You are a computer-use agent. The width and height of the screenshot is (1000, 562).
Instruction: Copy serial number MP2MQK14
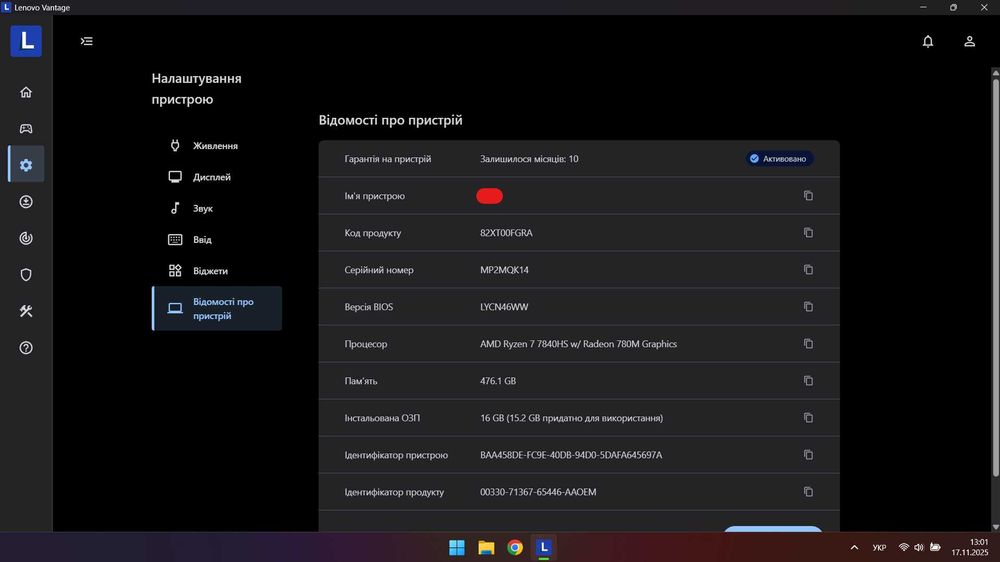808,270
